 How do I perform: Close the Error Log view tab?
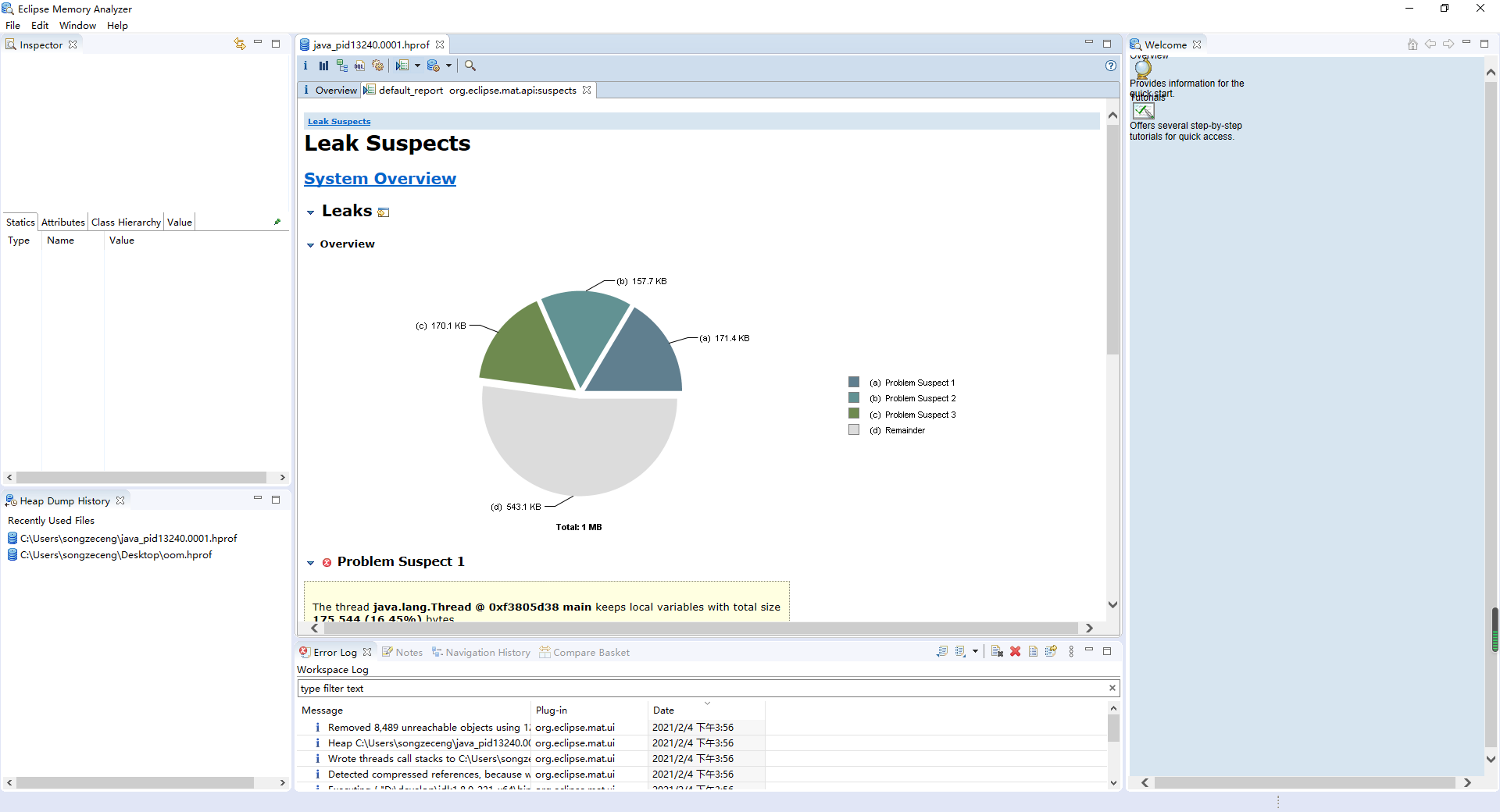367,652
